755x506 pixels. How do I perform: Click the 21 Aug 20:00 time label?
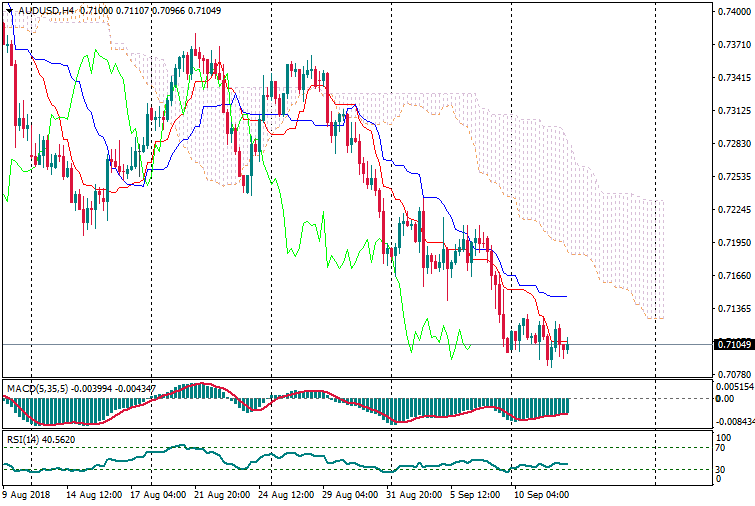(x=220, y=494)
